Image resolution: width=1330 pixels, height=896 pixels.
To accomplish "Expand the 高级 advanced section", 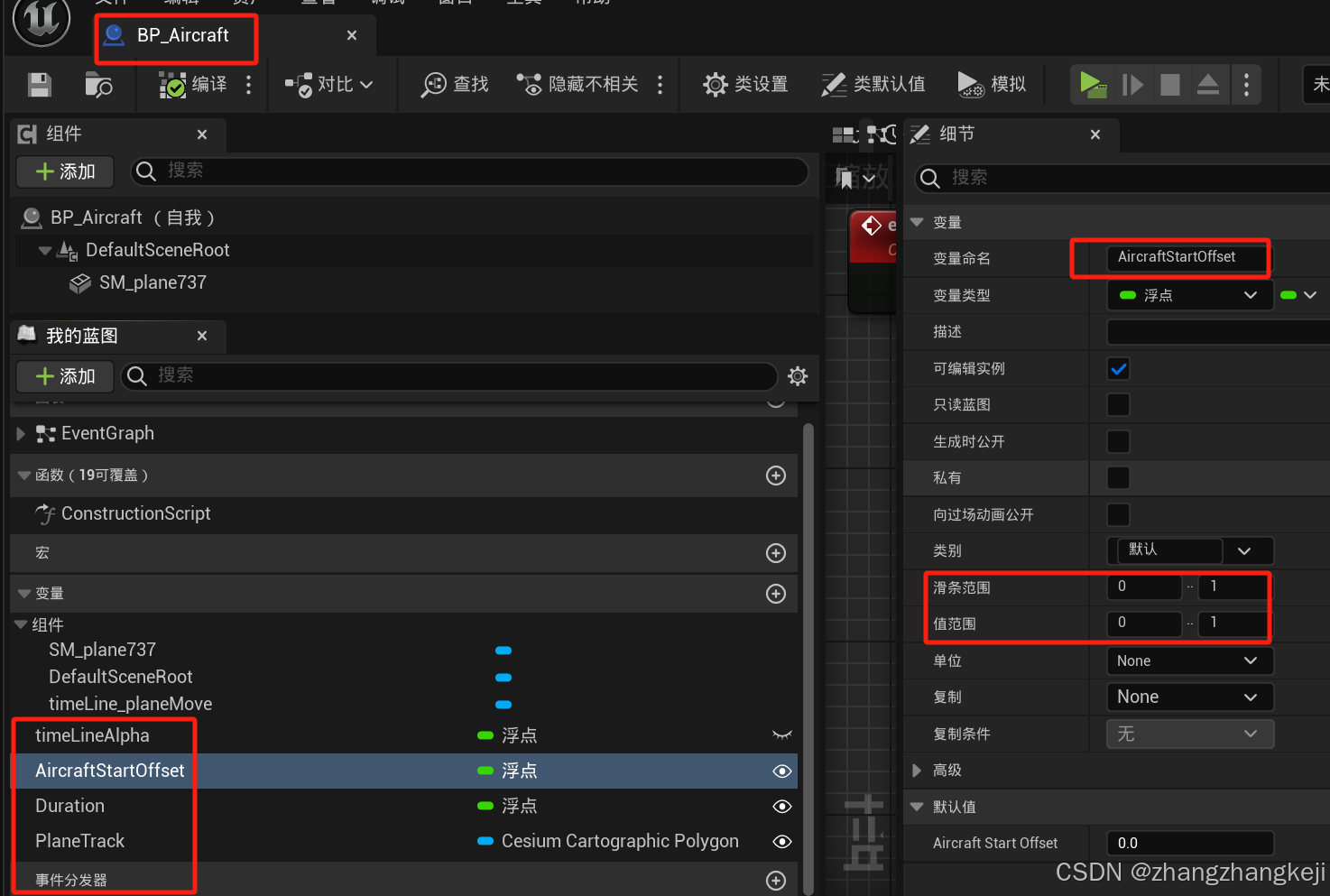I will [x=917, y=771].
